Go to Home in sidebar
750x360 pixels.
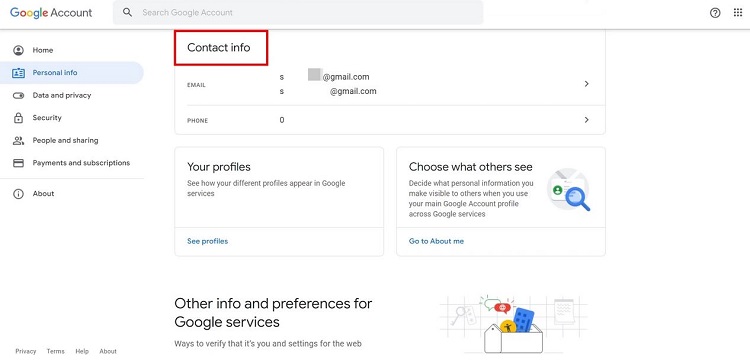43,50
